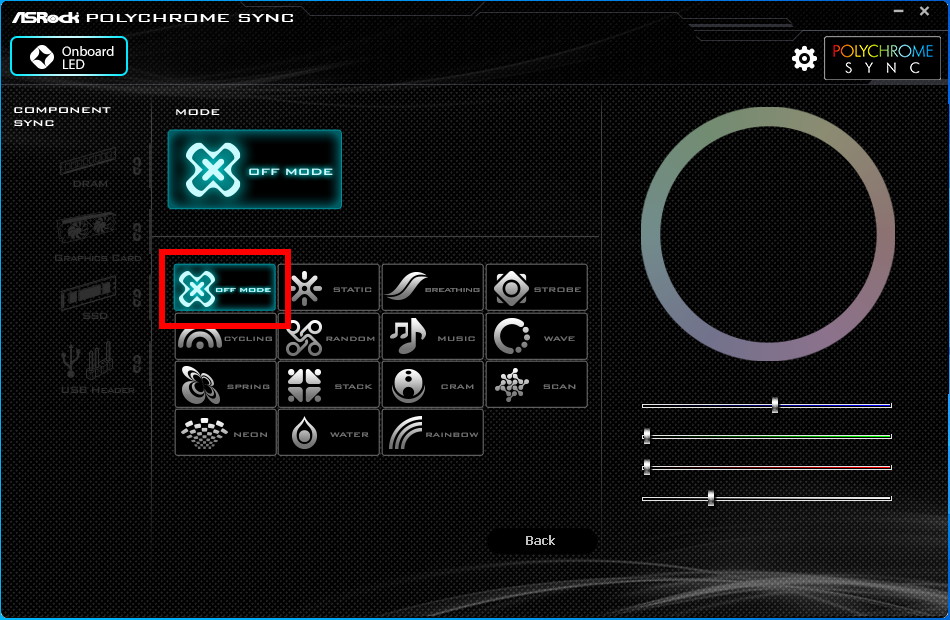Image resolution: width=950 pixels, height=620 pixels.
Task: Click the SSD component icon
Action: coord(88,293)
